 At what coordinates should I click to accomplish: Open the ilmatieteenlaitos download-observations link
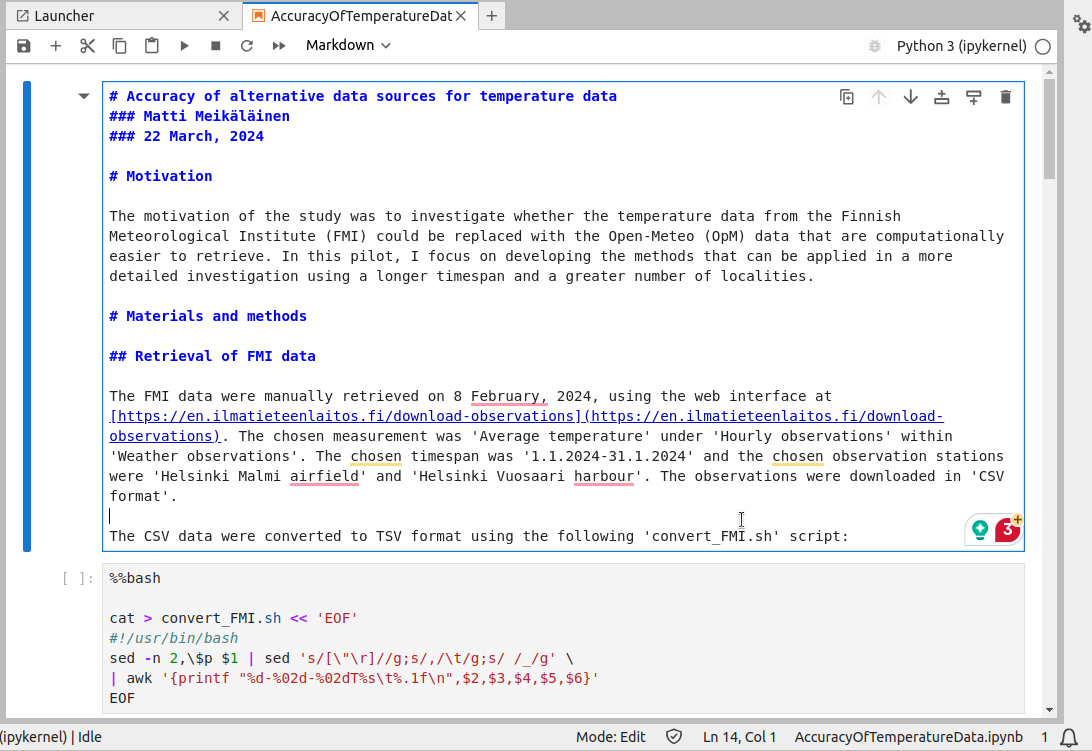pos(526,426)
